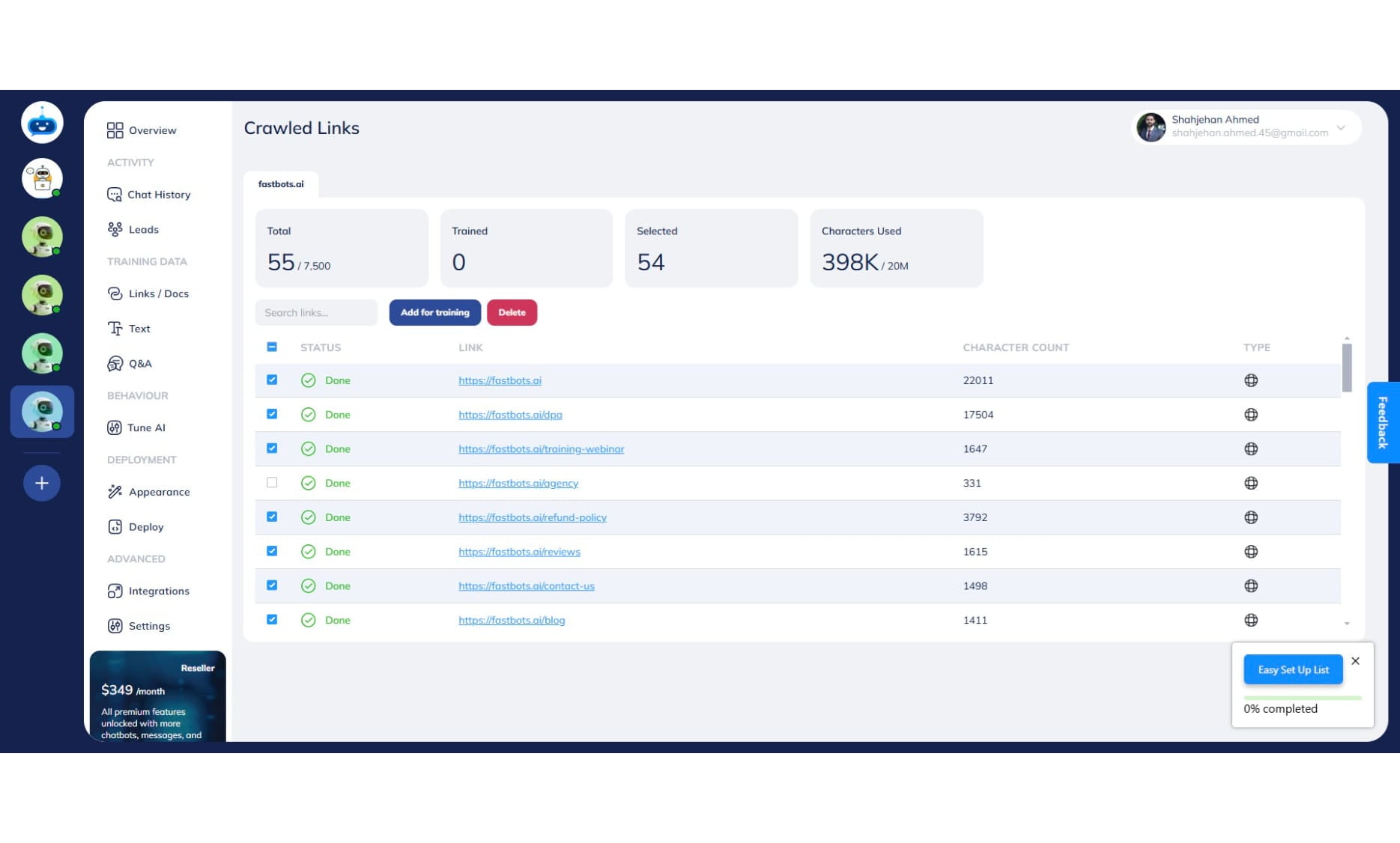Click the Add for training button

[x=434, y=312]
